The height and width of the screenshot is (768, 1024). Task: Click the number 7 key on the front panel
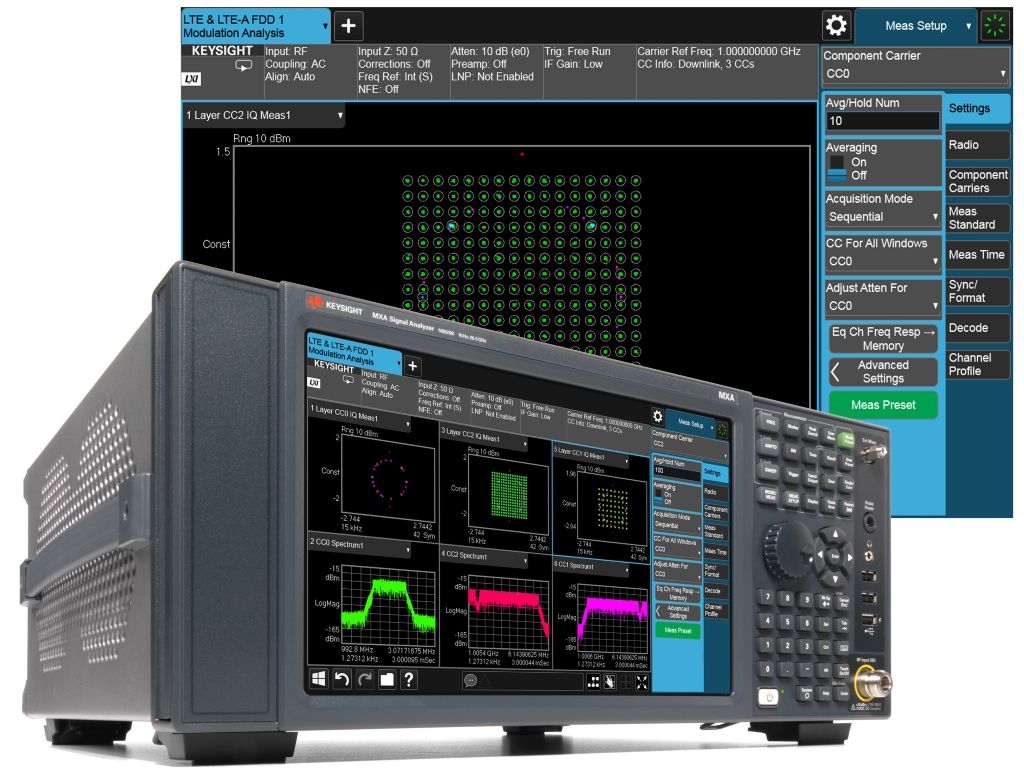click(x=767, y=596)
